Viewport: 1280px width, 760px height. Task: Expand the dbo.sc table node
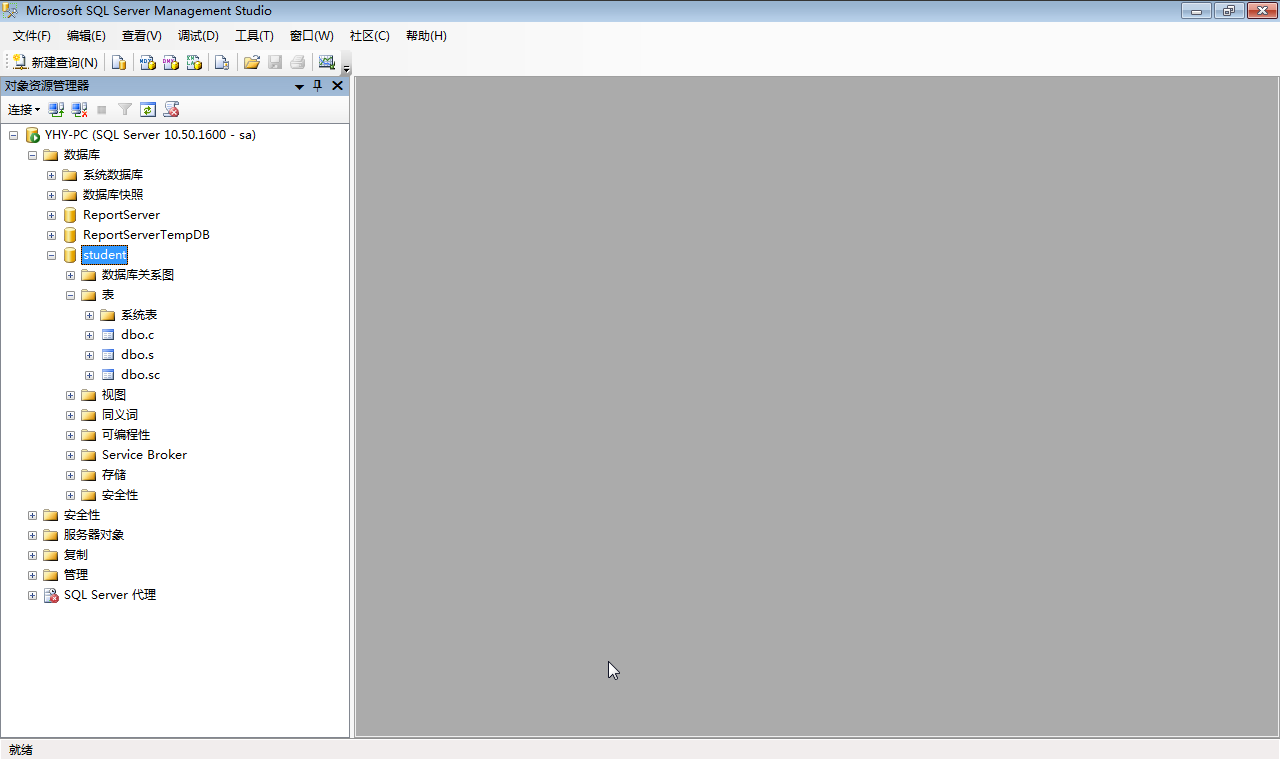(89, 375)
